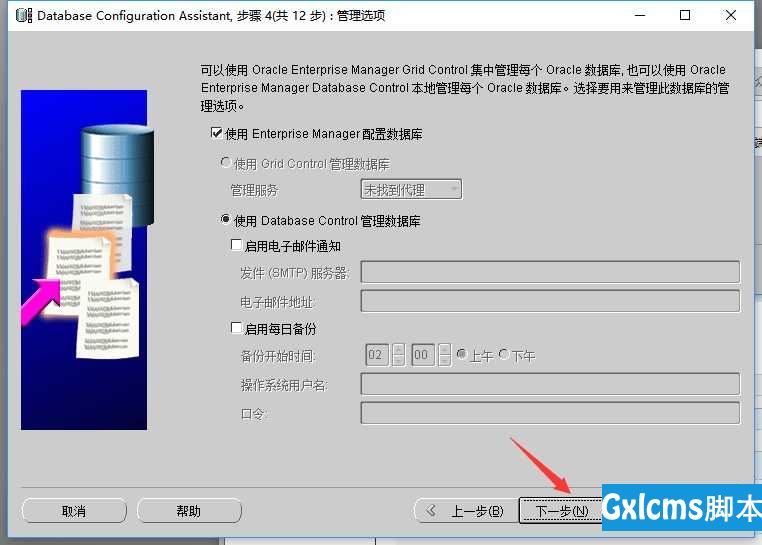Select the 上午 radio button
This screenshot has width=762, height=545.
[x=462, y=354]
